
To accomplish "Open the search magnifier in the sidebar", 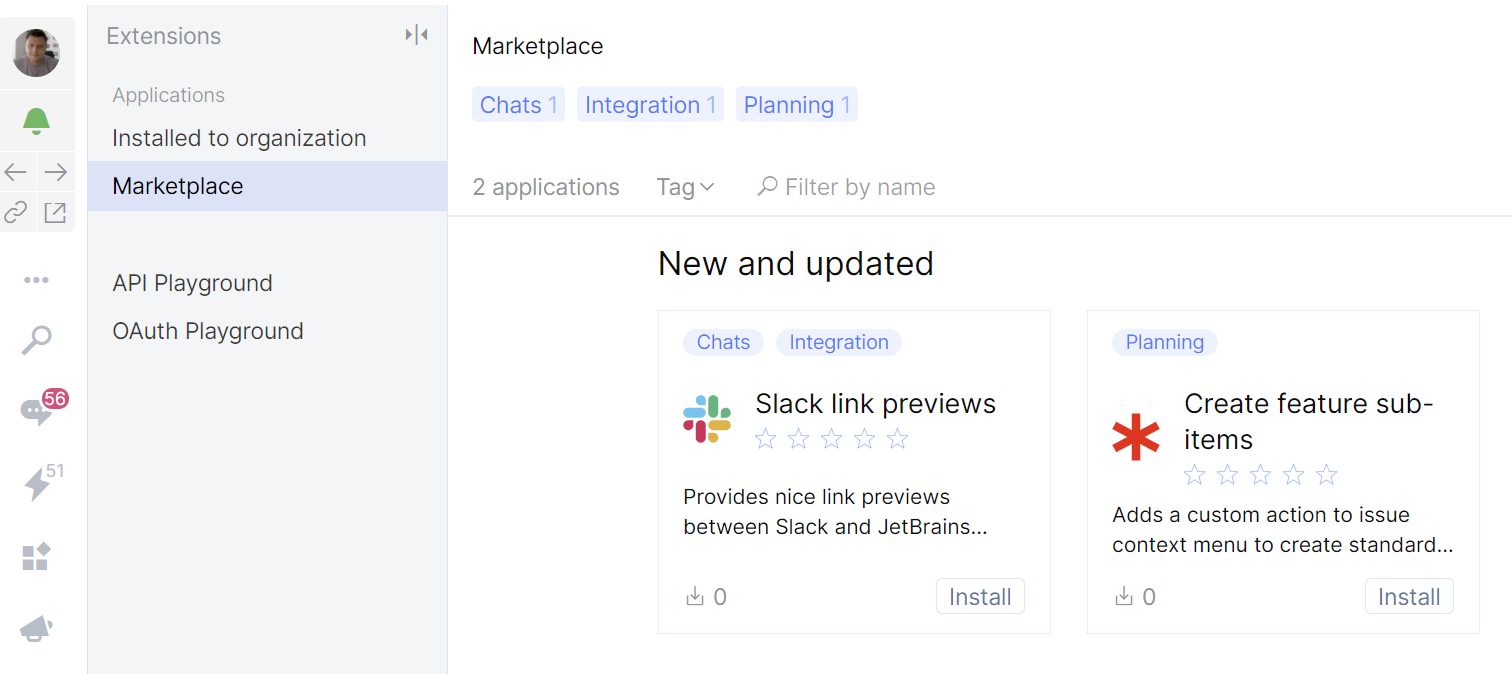I will (37, 340).
